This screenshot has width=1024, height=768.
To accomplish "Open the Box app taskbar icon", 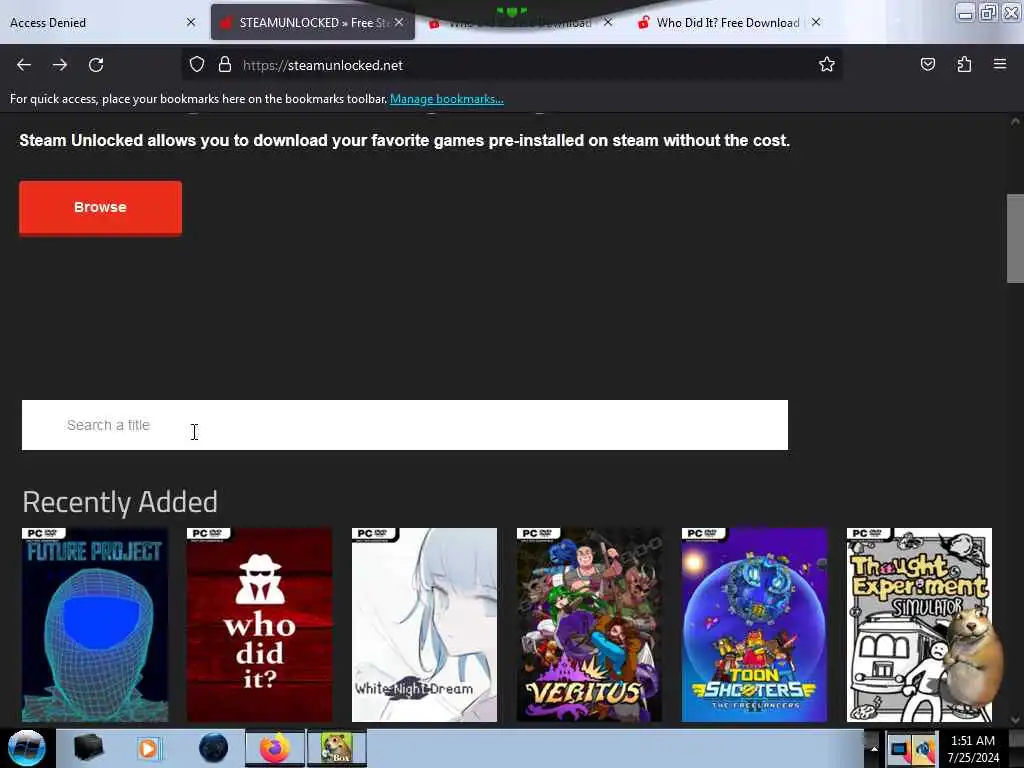I will (x=336, y=748).
